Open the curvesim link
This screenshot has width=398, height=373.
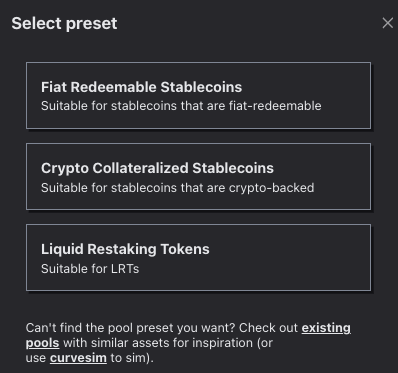click(78, 358)
